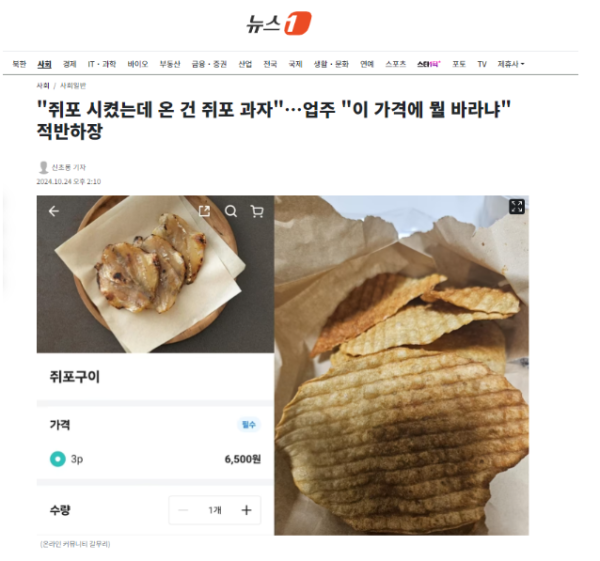Screen dimensions: 600x561
Task: Select the 3p price radio option
Action: 58,458
